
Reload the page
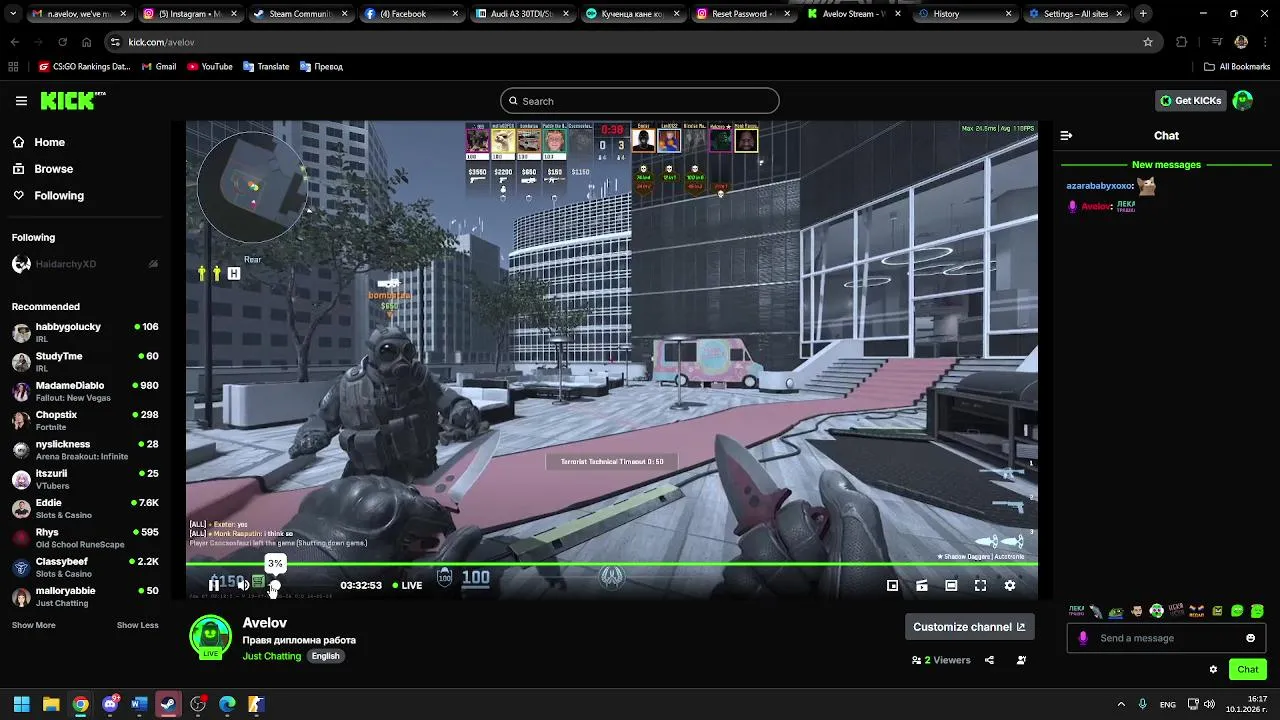tap(62, 42)
